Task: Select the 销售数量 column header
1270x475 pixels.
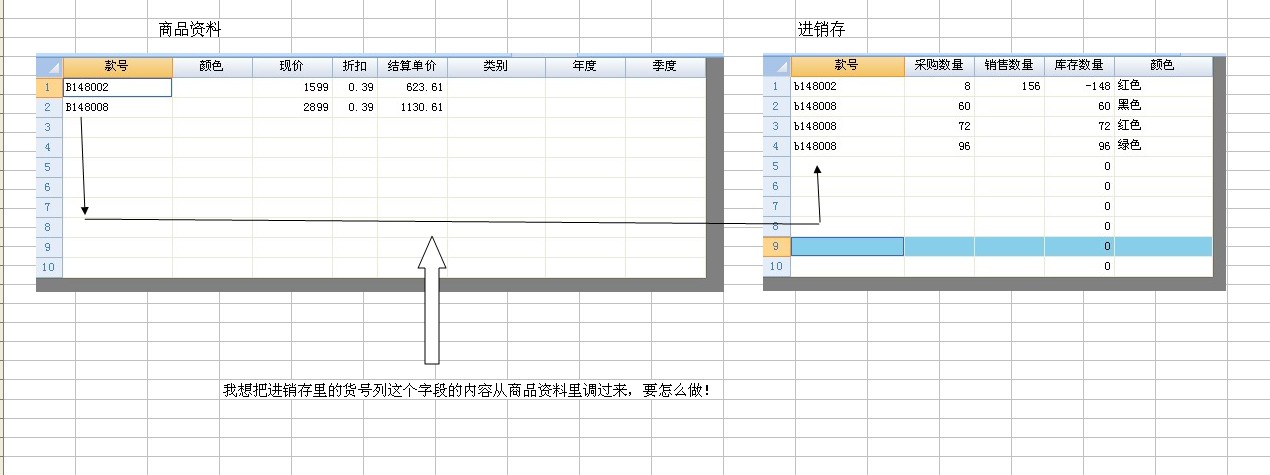Action: (1009, 66)
